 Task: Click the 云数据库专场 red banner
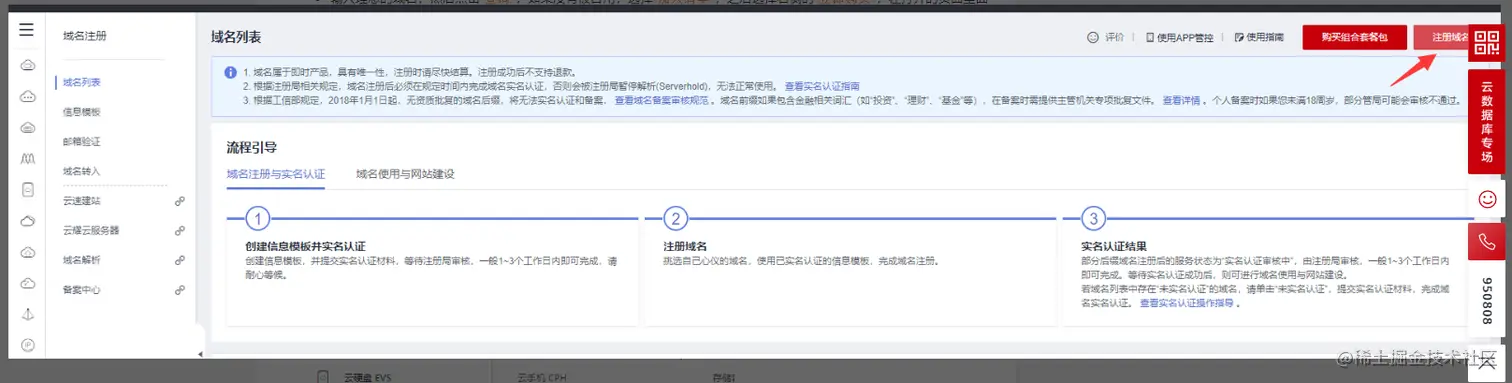1487,121
